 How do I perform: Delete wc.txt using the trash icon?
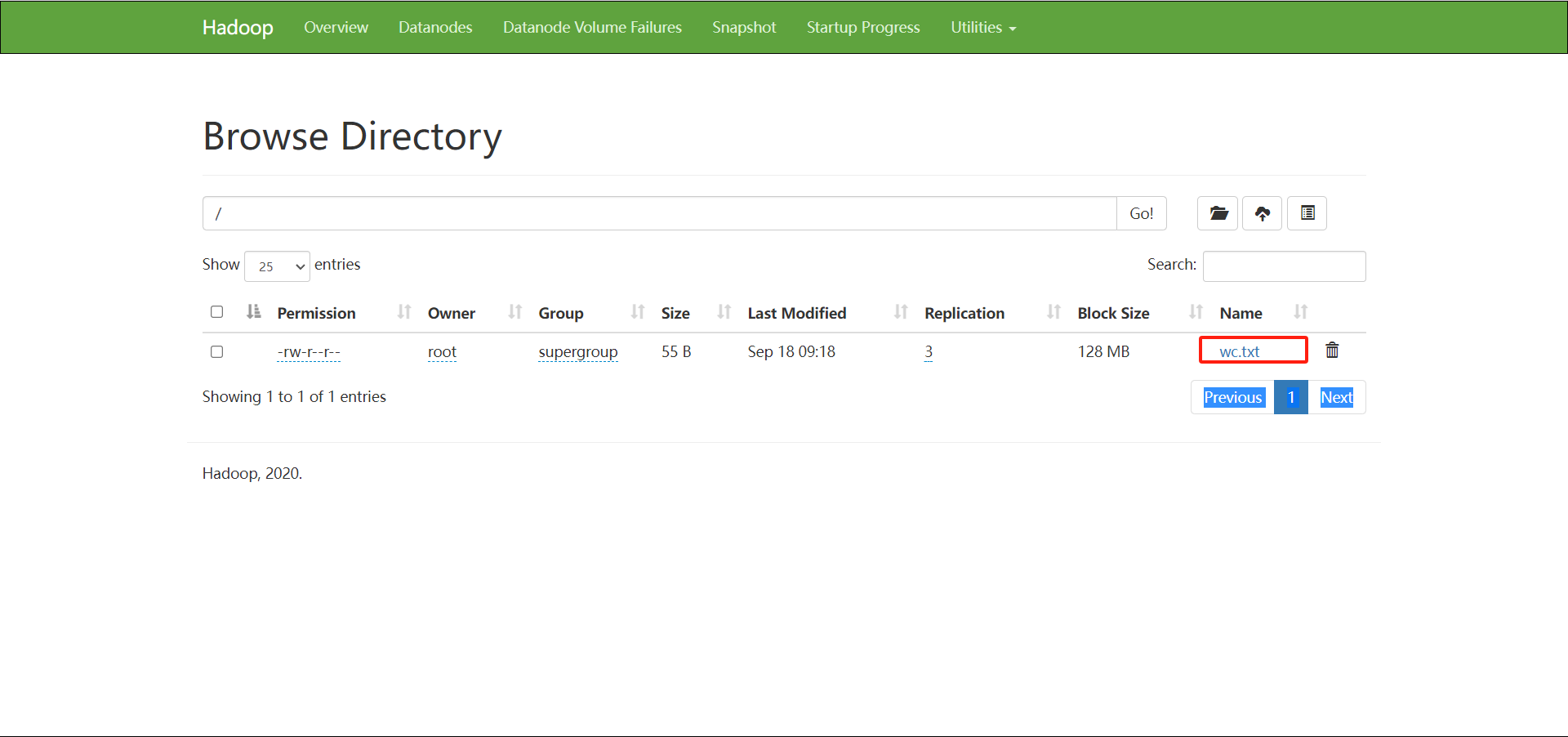[x=1332, y=351]
